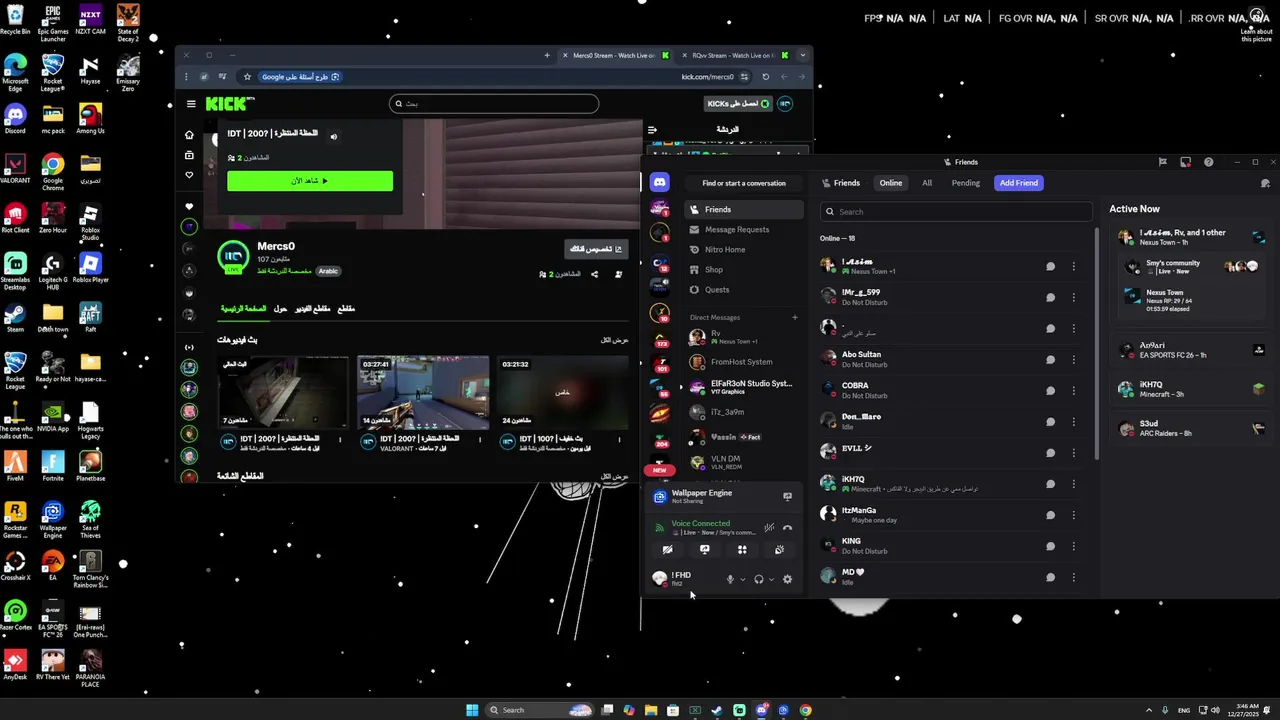This screenshot has width=1280, height=720.
Task: Create DM with plus beside Direct Messages
Action: 795,317
